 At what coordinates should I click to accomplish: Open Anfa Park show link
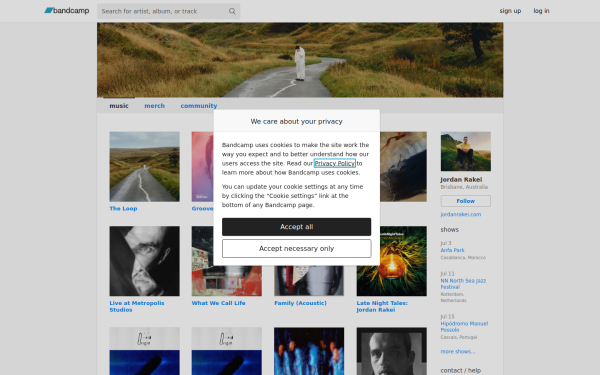(452, 250)
